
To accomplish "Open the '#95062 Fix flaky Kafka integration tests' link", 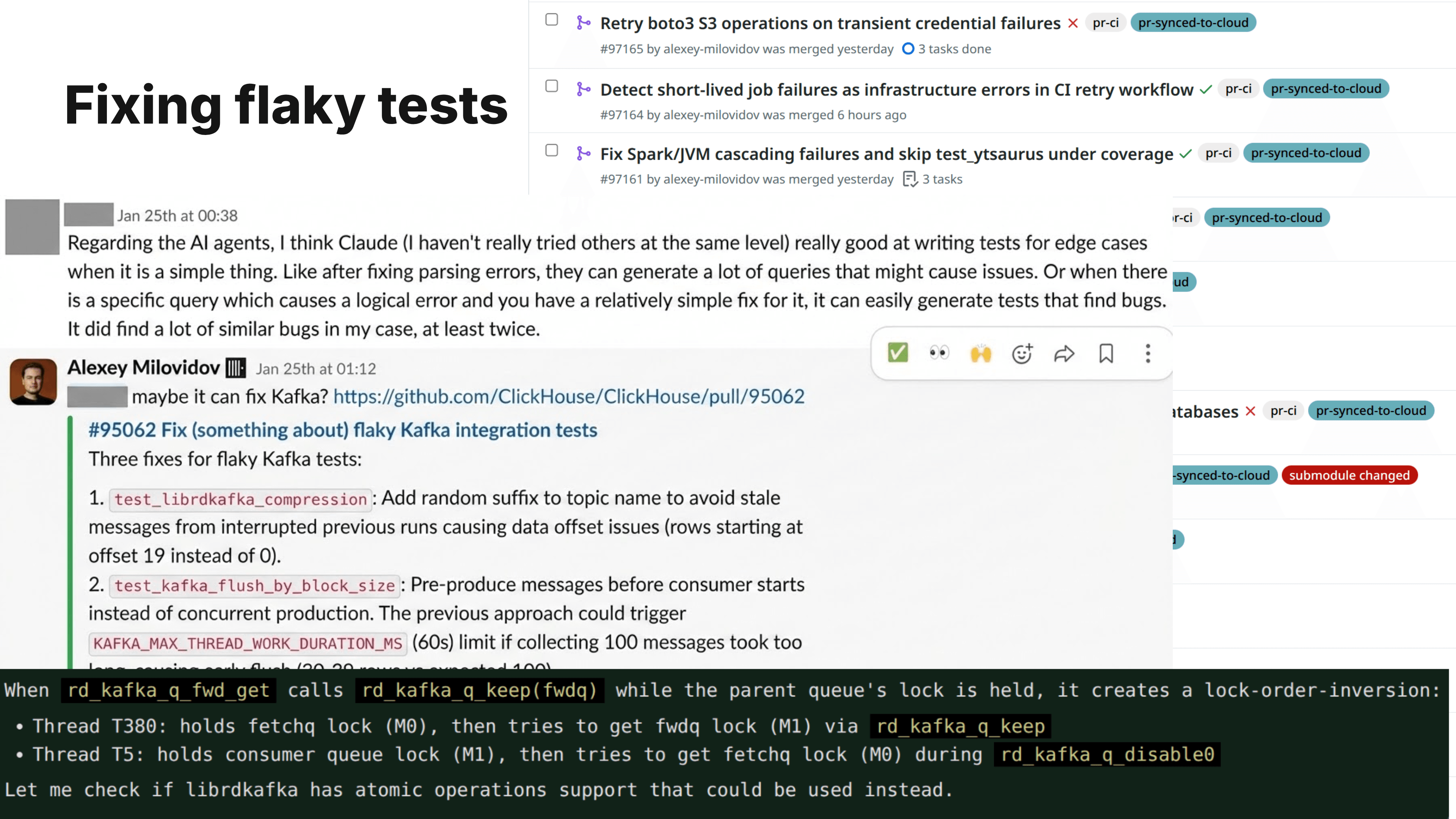I will 342,430.
